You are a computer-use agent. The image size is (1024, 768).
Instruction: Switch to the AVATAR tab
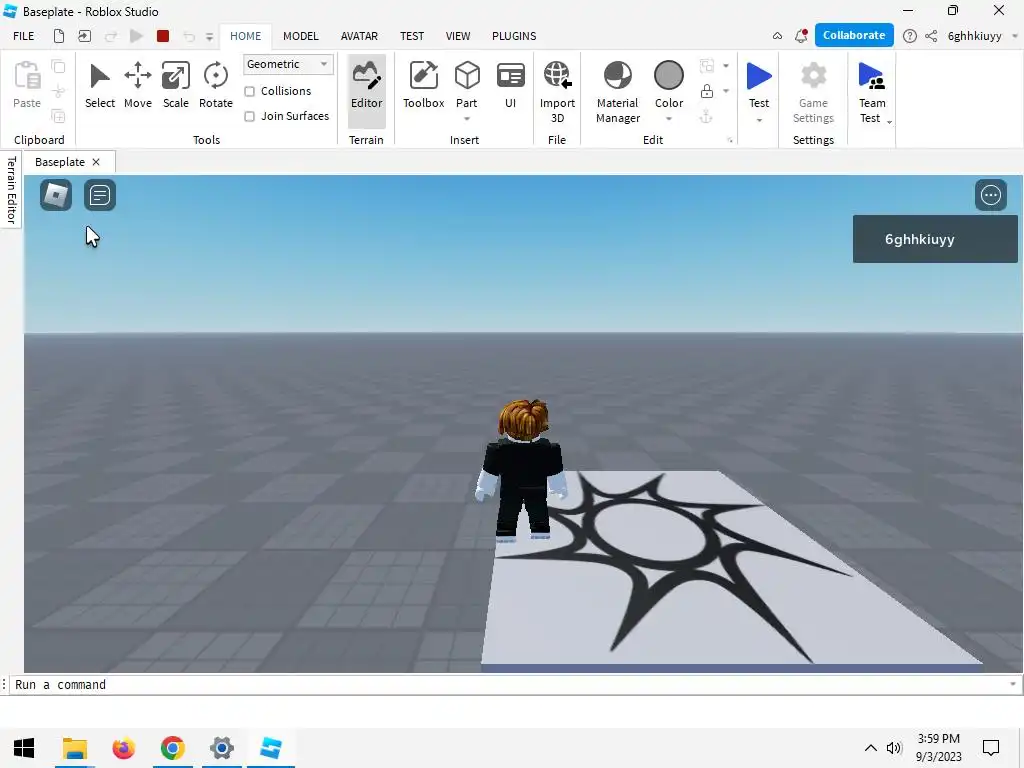coord(359,36)
